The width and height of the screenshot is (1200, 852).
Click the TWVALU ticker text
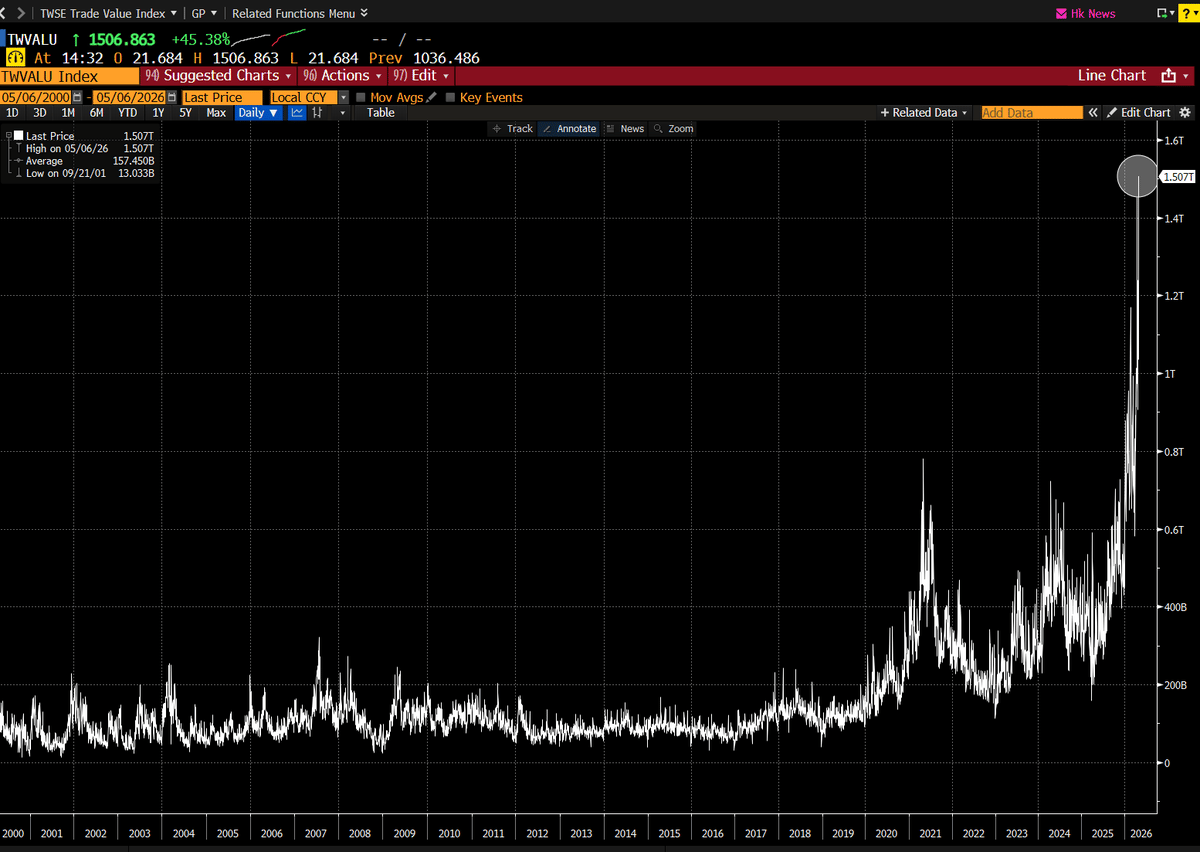pyautogui.click(x=34, y=39)
